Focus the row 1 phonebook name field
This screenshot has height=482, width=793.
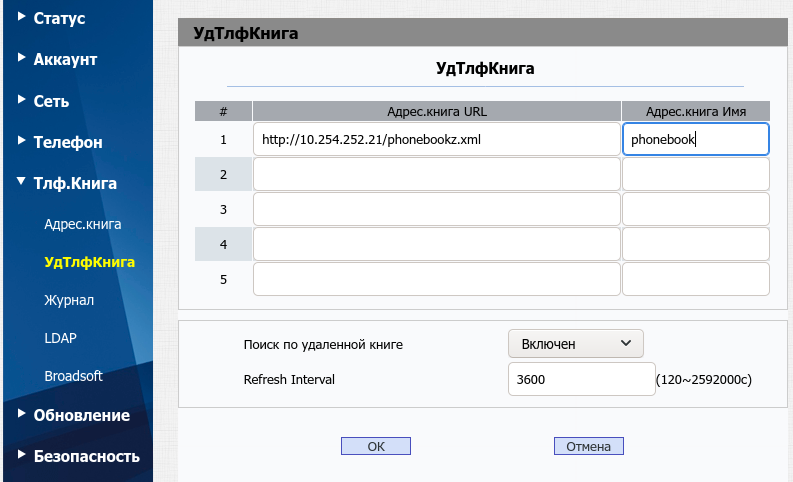pyautogui.click(x=695, y=140)
